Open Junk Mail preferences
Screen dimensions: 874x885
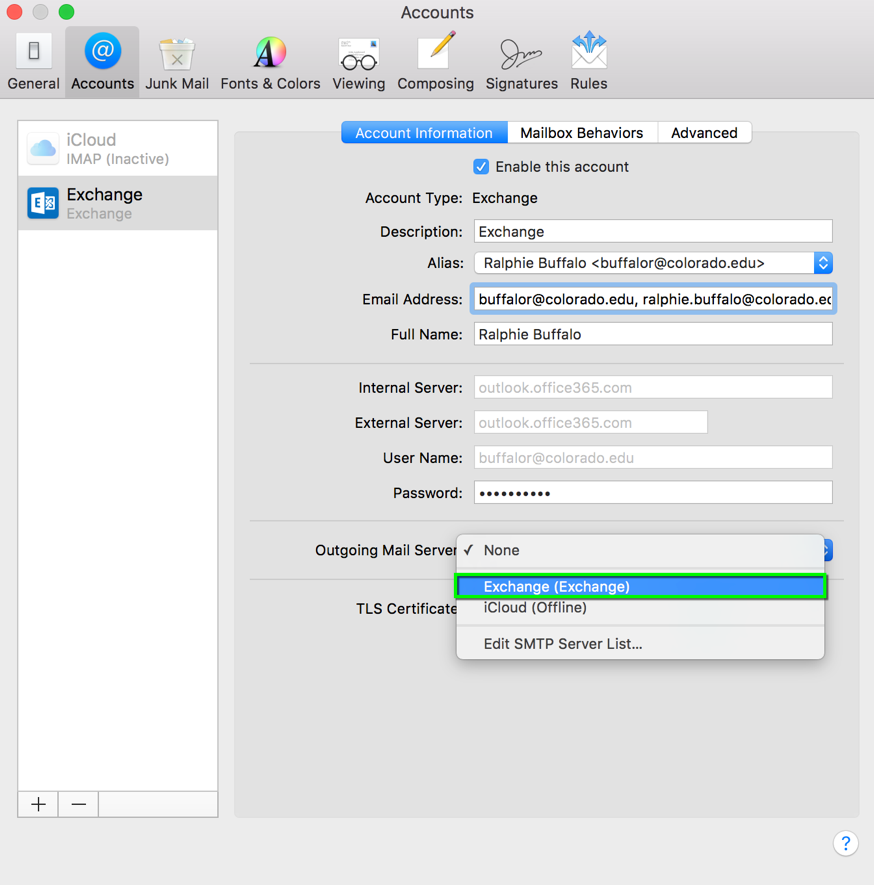[177, 62]
